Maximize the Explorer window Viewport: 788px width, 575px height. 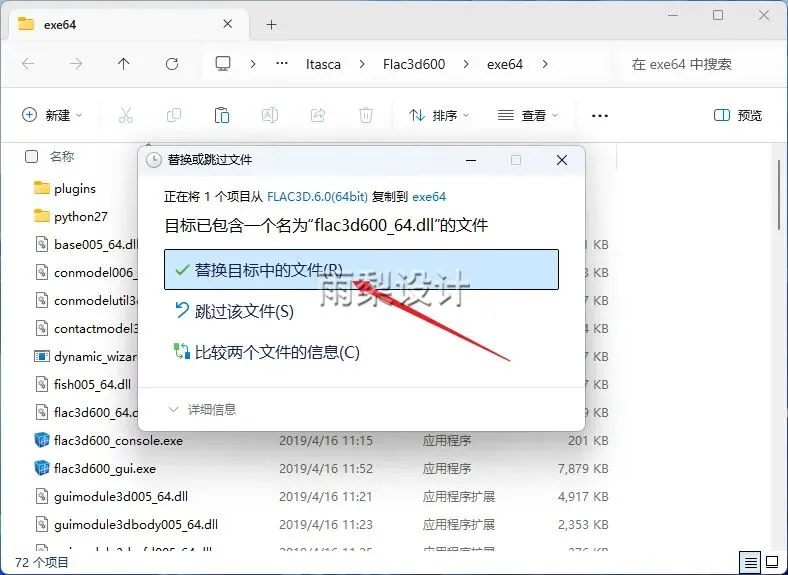pyautogui.click(x=718, y=15)
